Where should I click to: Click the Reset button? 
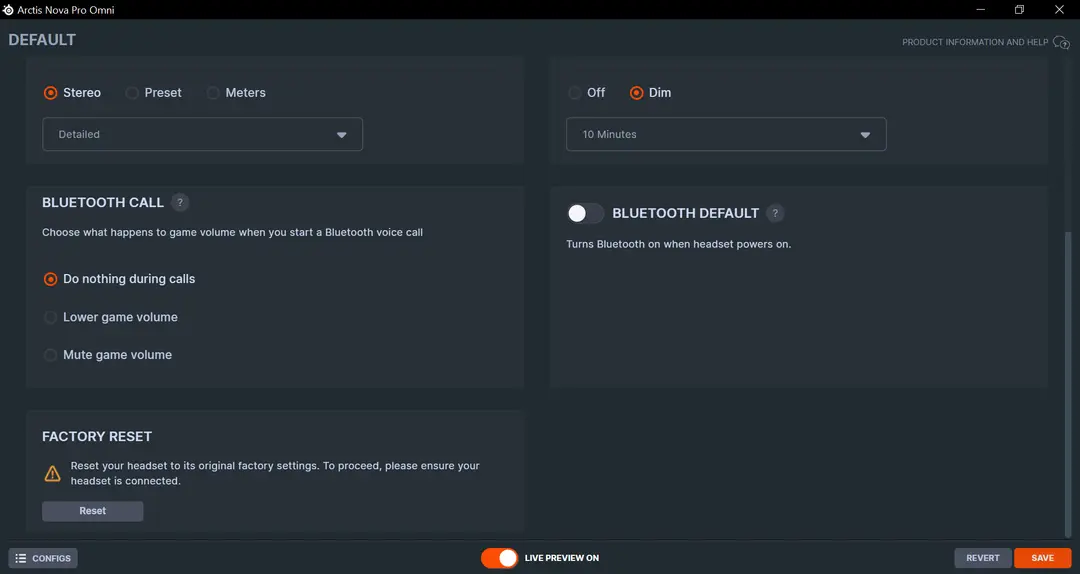pyautogui.click(x=92, y=511)
